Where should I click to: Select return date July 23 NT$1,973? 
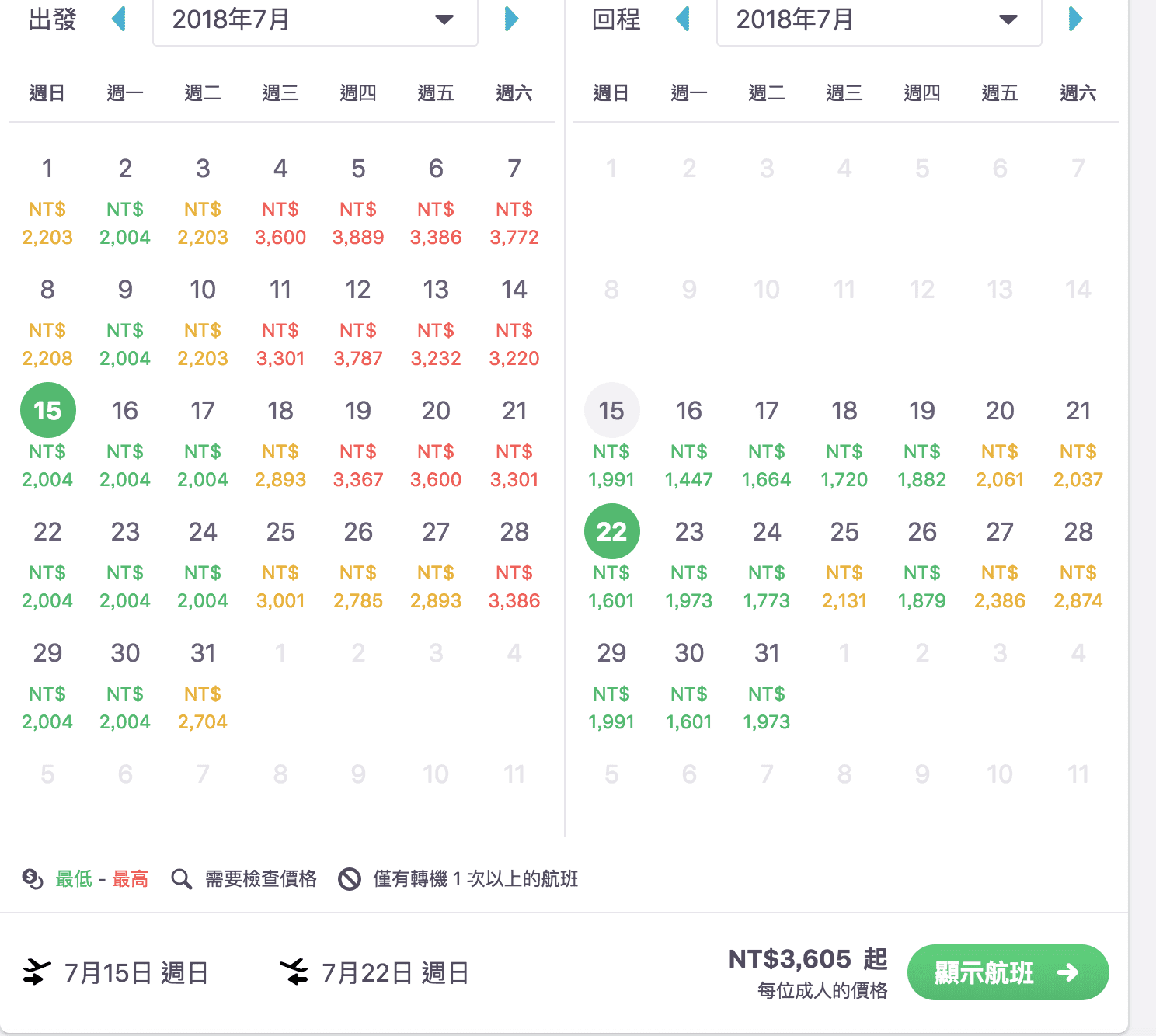coord(689,565)
